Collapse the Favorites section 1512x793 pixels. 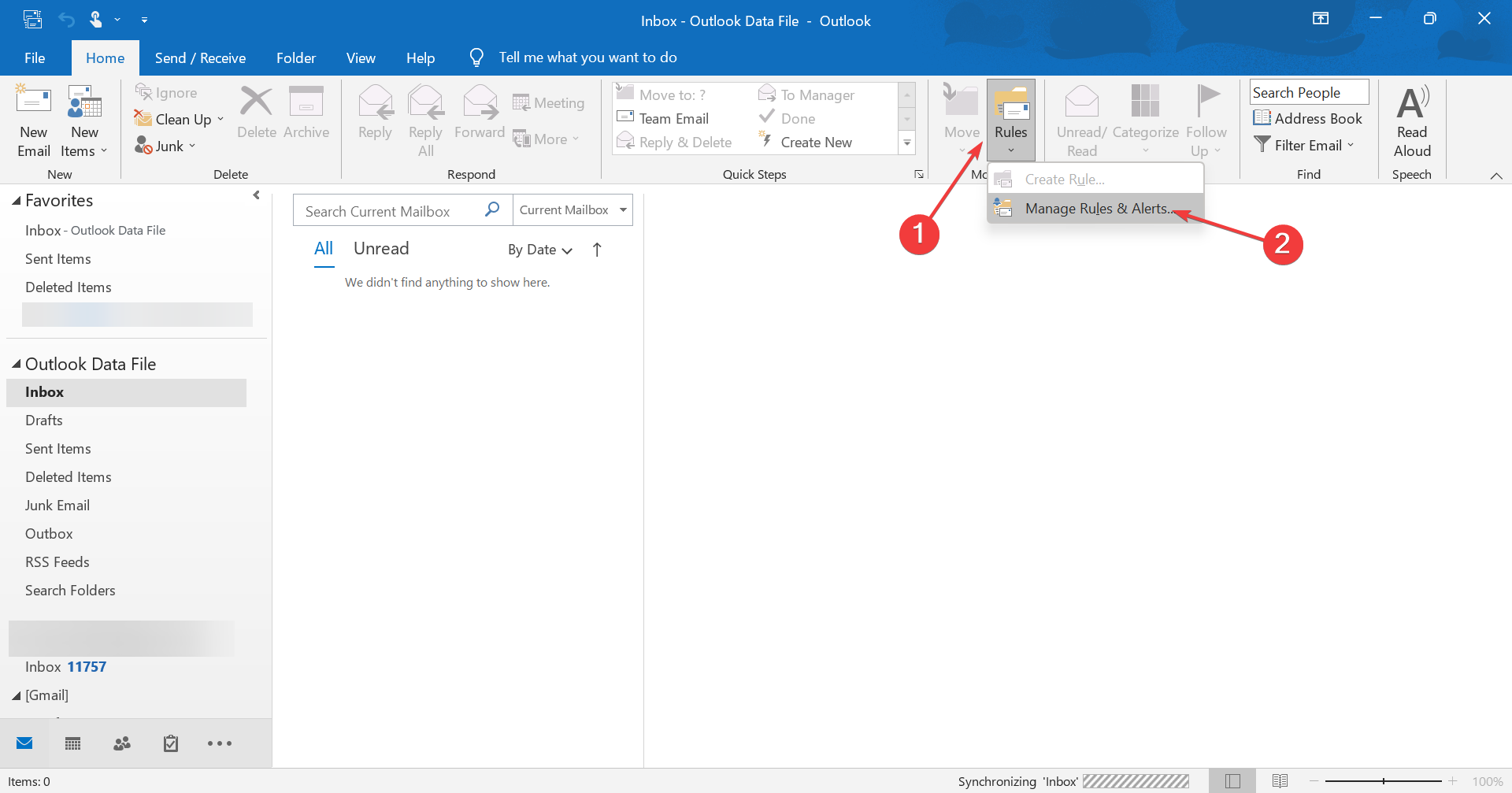pyautogui.click(x=16, y=201)
